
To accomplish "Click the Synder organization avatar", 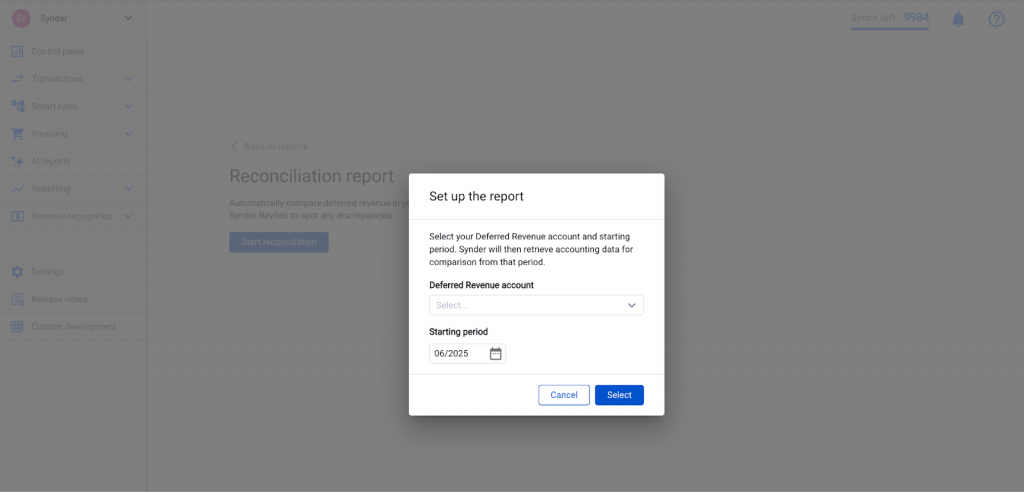I will pos(20,19).
